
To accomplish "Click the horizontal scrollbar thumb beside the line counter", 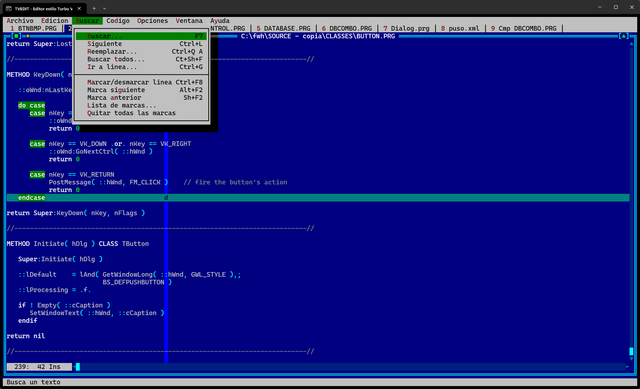I will coord(78,367).
